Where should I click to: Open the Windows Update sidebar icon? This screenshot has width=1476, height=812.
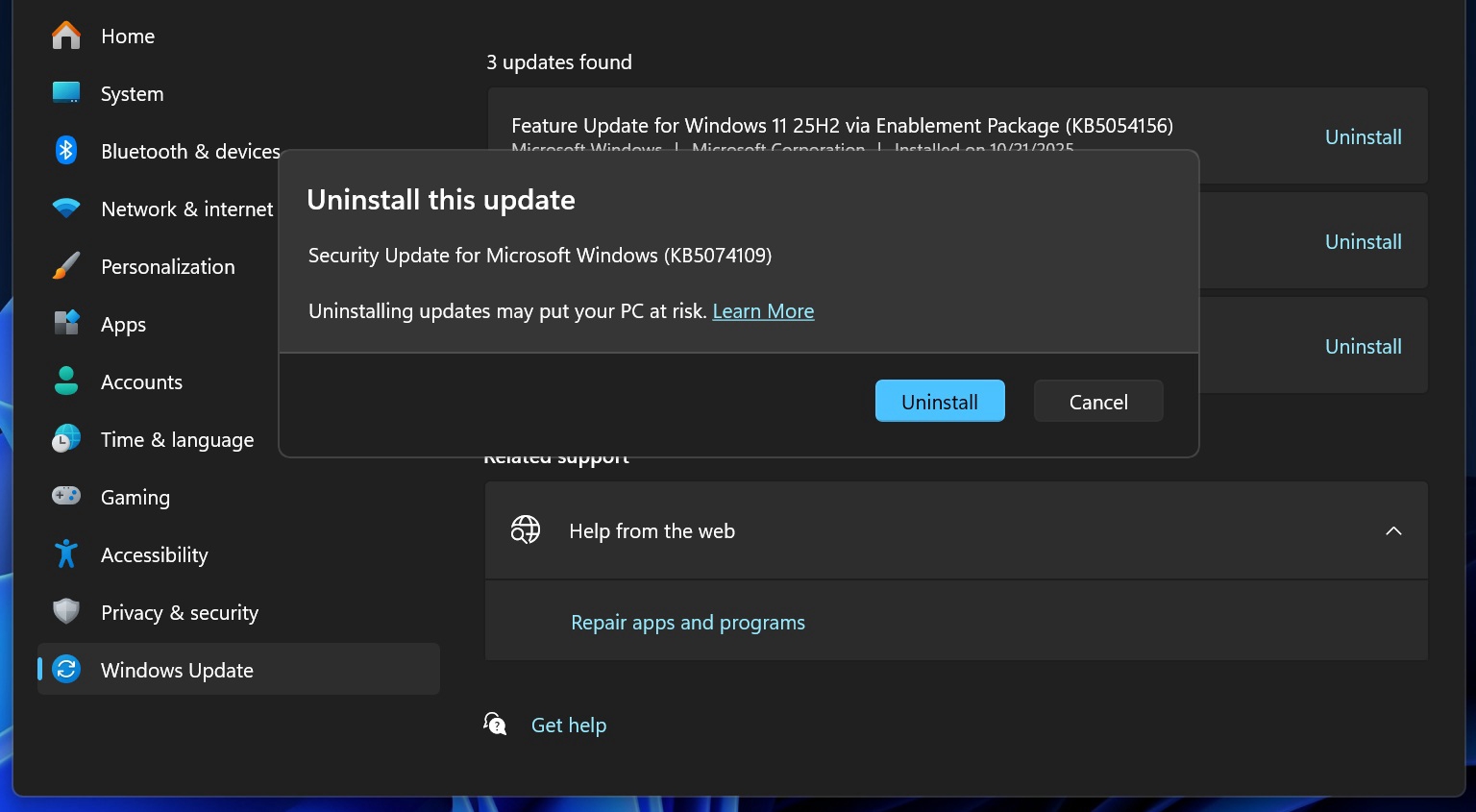coord(65,670)
